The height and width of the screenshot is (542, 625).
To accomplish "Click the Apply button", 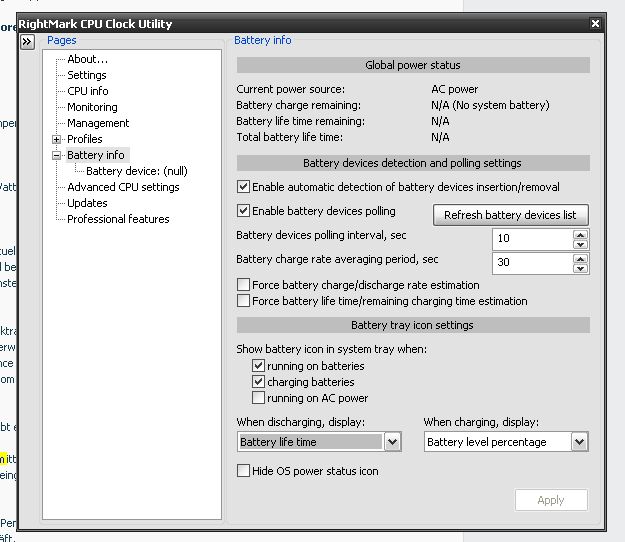I will [x=551, y=500].
